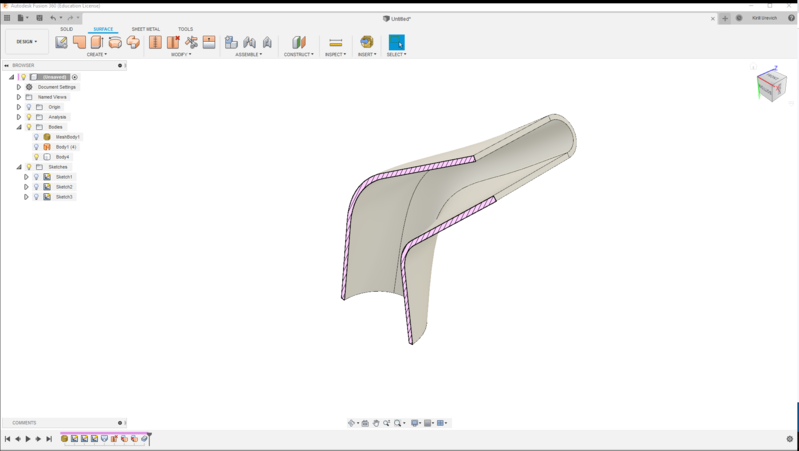Toggle the Sketch2 lightbulb
The width and height of the screenshot is (799, 451).
(x=36, y=187)
